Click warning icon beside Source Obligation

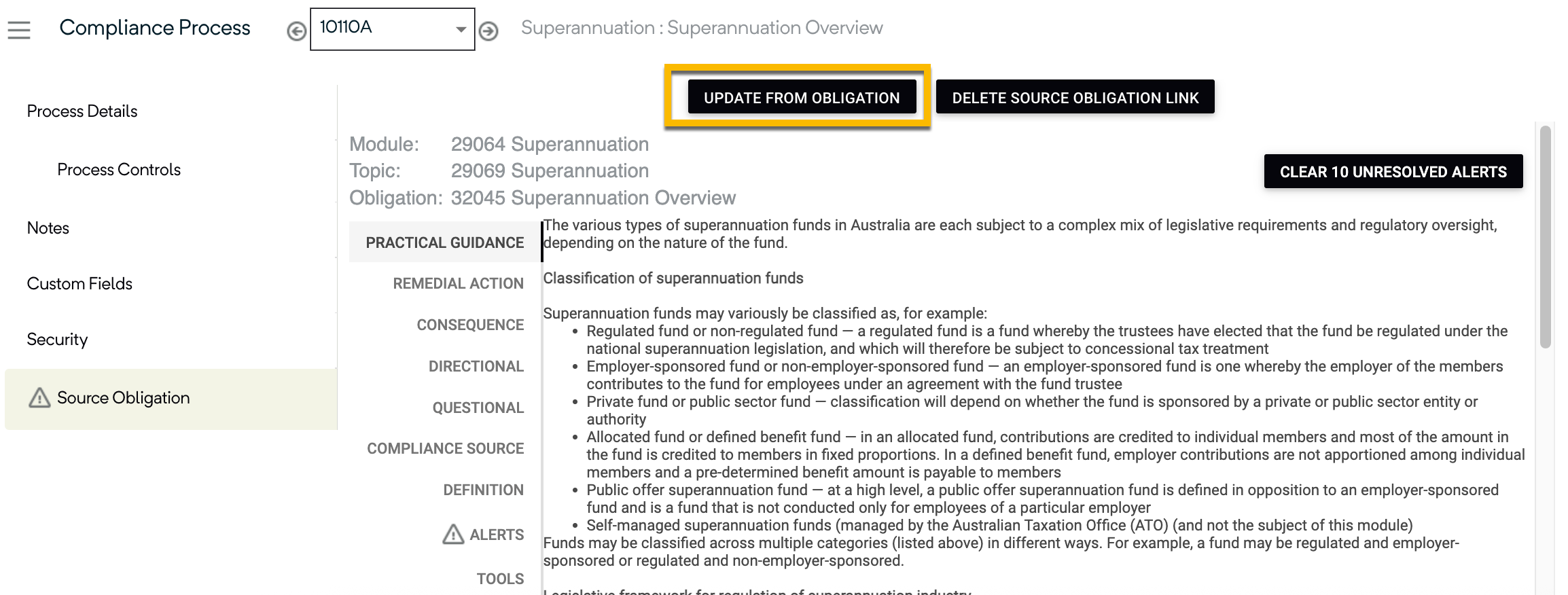pos(39,397)
